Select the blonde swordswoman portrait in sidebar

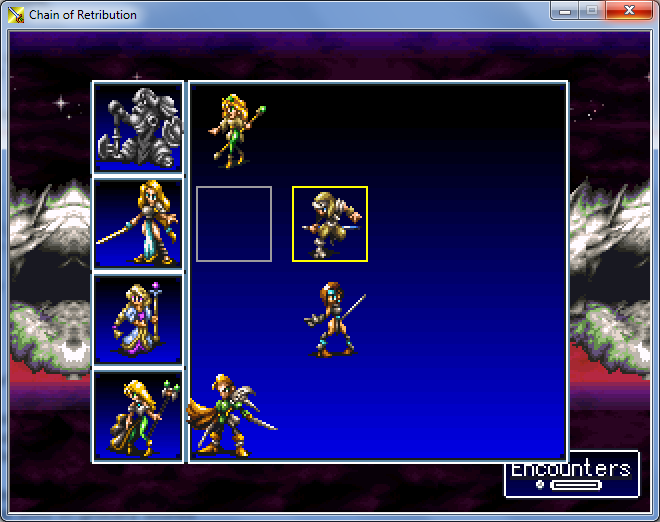pos(138,224)
